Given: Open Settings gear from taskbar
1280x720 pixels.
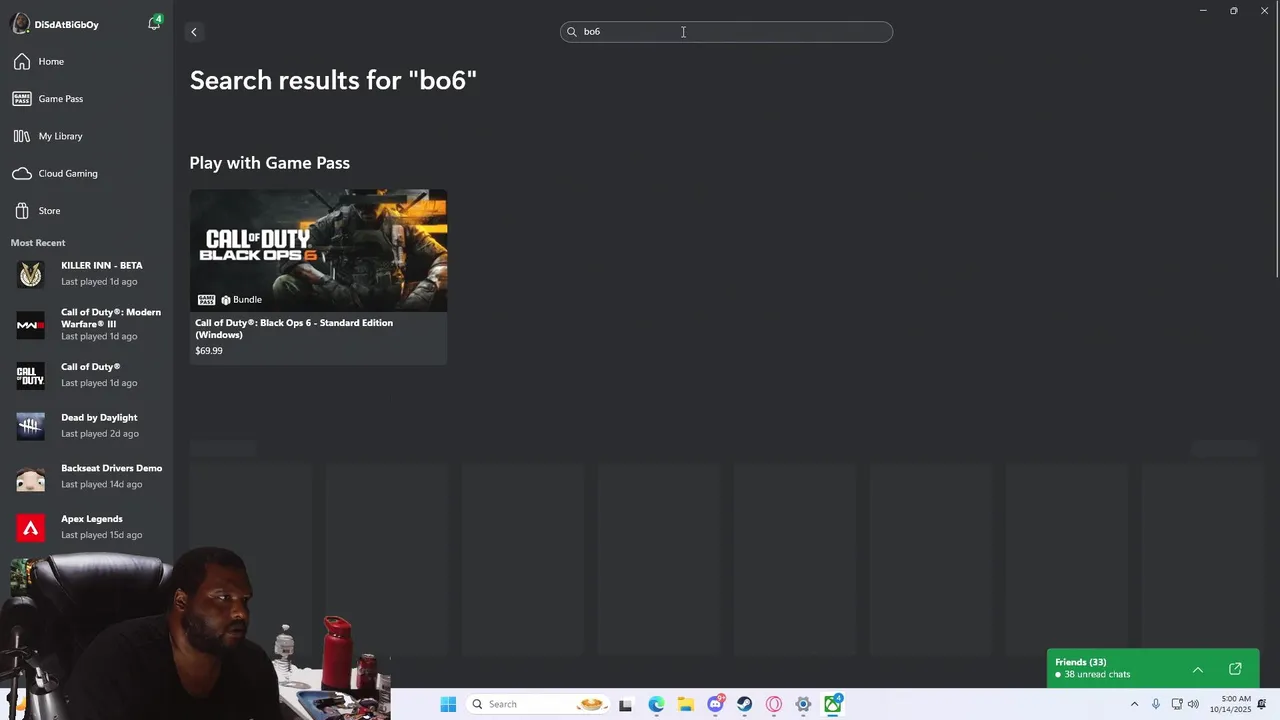Looking at the screenshot, I should pyautogui.click(x=803, y=704).
